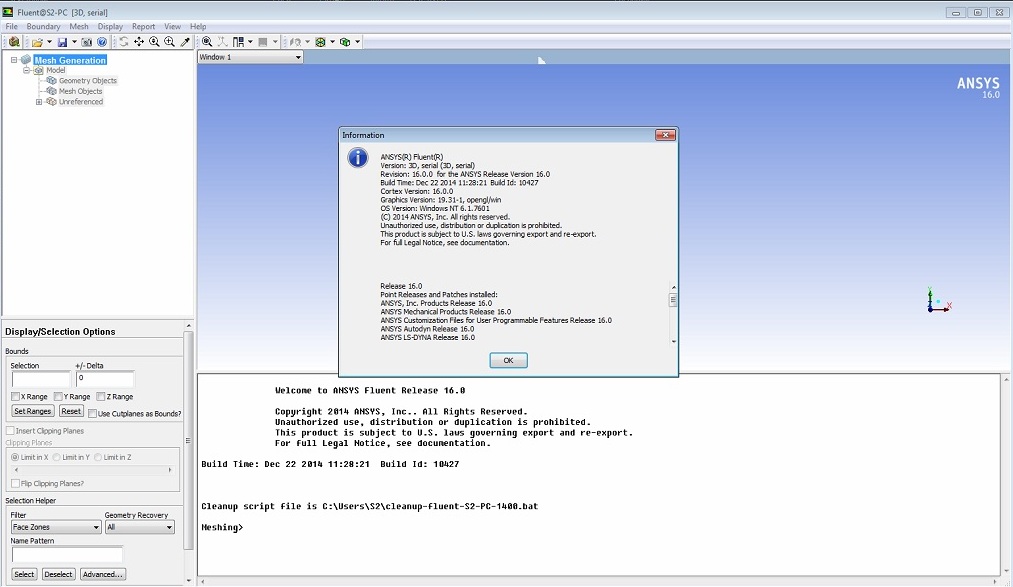Click the save floppy disk icon
This screenshot has height=587, width=1013.
click(x=63, y=42)
